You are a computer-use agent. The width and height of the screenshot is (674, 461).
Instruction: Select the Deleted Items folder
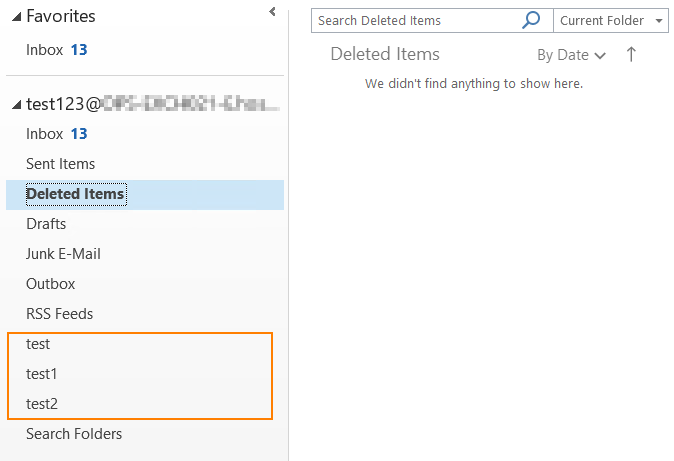point(75,194)
